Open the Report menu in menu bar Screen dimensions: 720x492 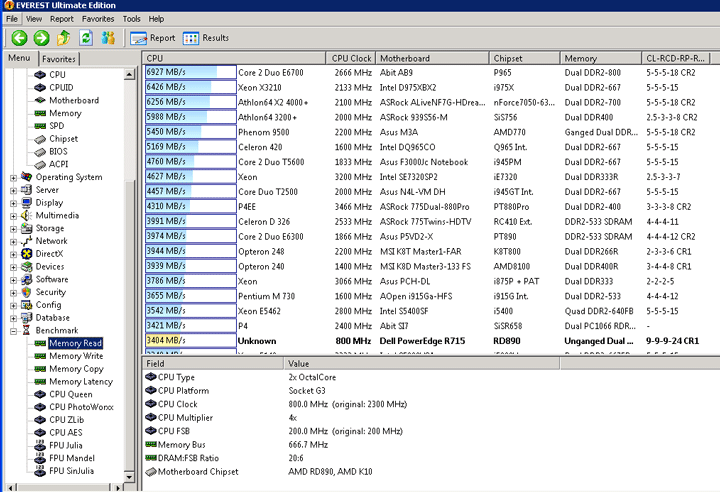[x=62, y=19]
